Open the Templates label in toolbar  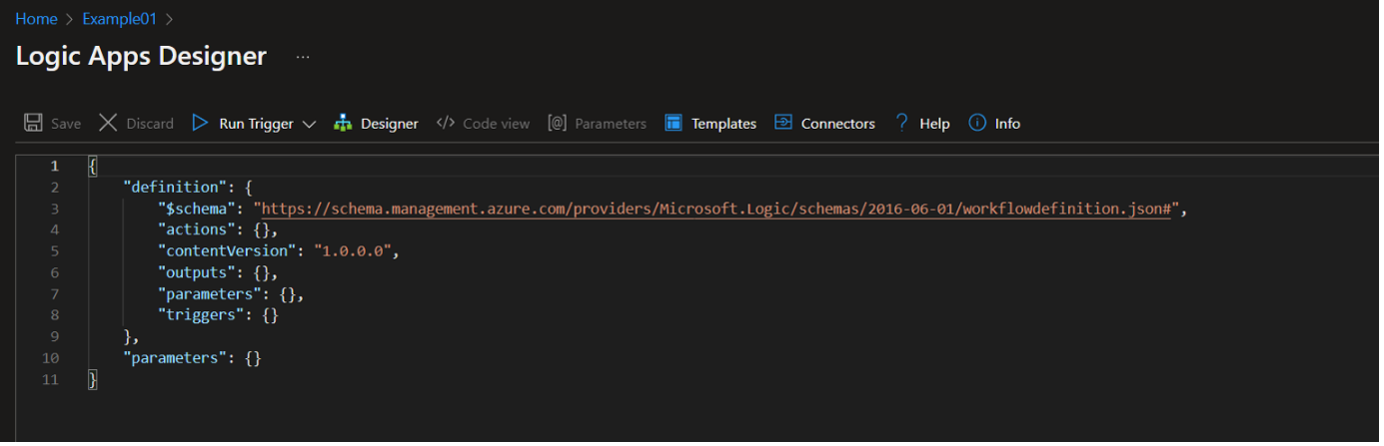click(x=724, y=124)
